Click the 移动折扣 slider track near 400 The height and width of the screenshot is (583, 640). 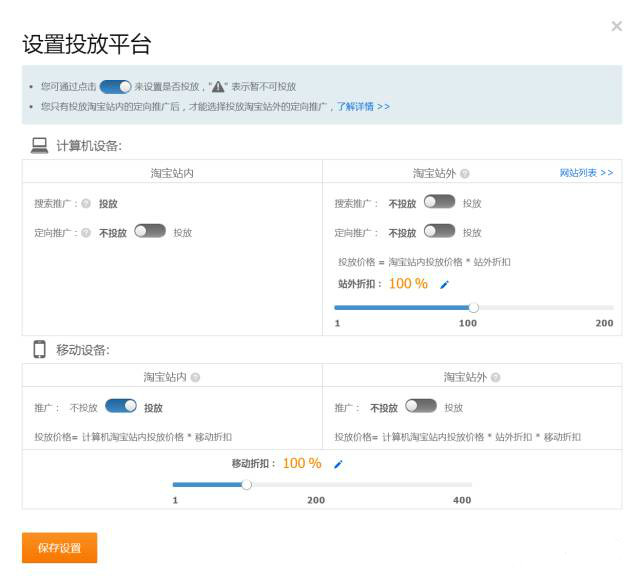(467, 485)
